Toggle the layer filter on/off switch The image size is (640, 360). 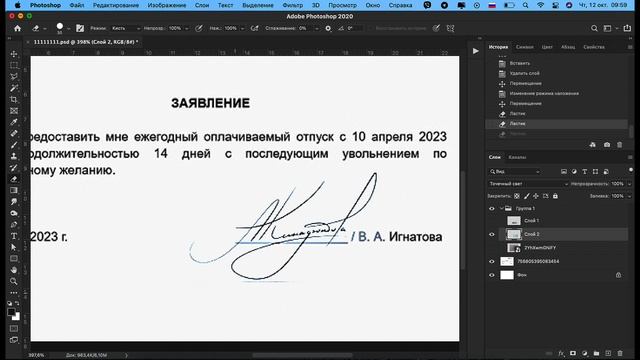[631, 170]
